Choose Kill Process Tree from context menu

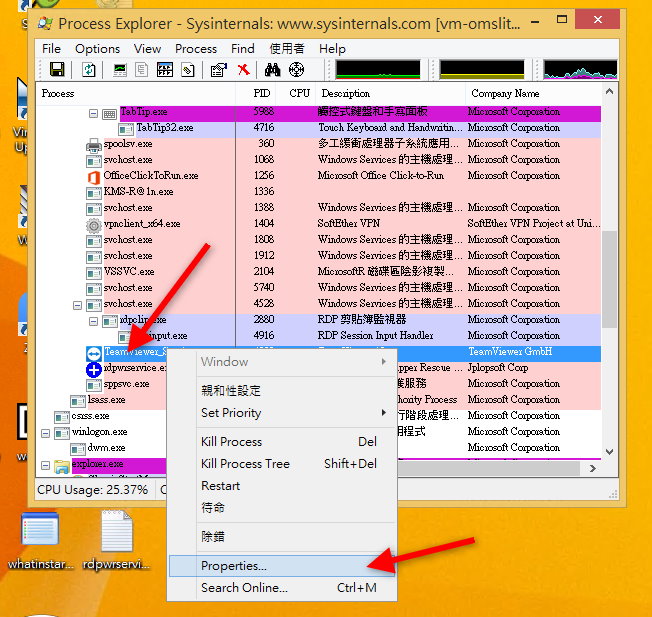(x=245, y=463)
